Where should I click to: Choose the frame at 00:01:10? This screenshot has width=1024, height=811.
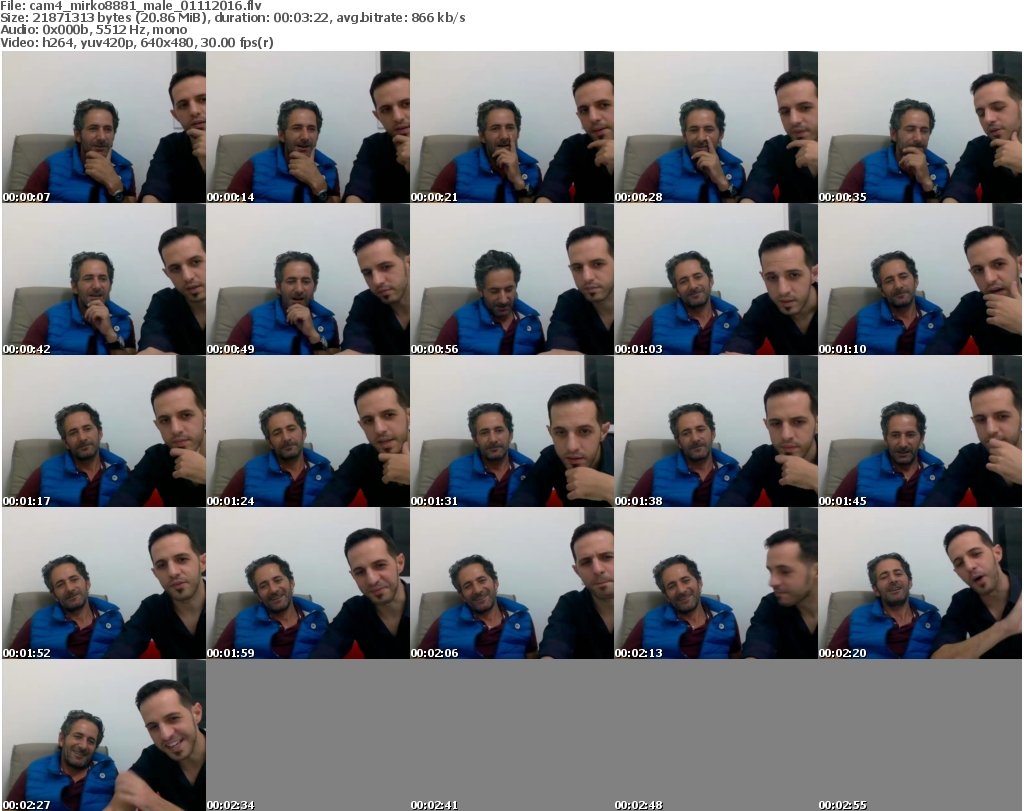(x=920, y=279)
